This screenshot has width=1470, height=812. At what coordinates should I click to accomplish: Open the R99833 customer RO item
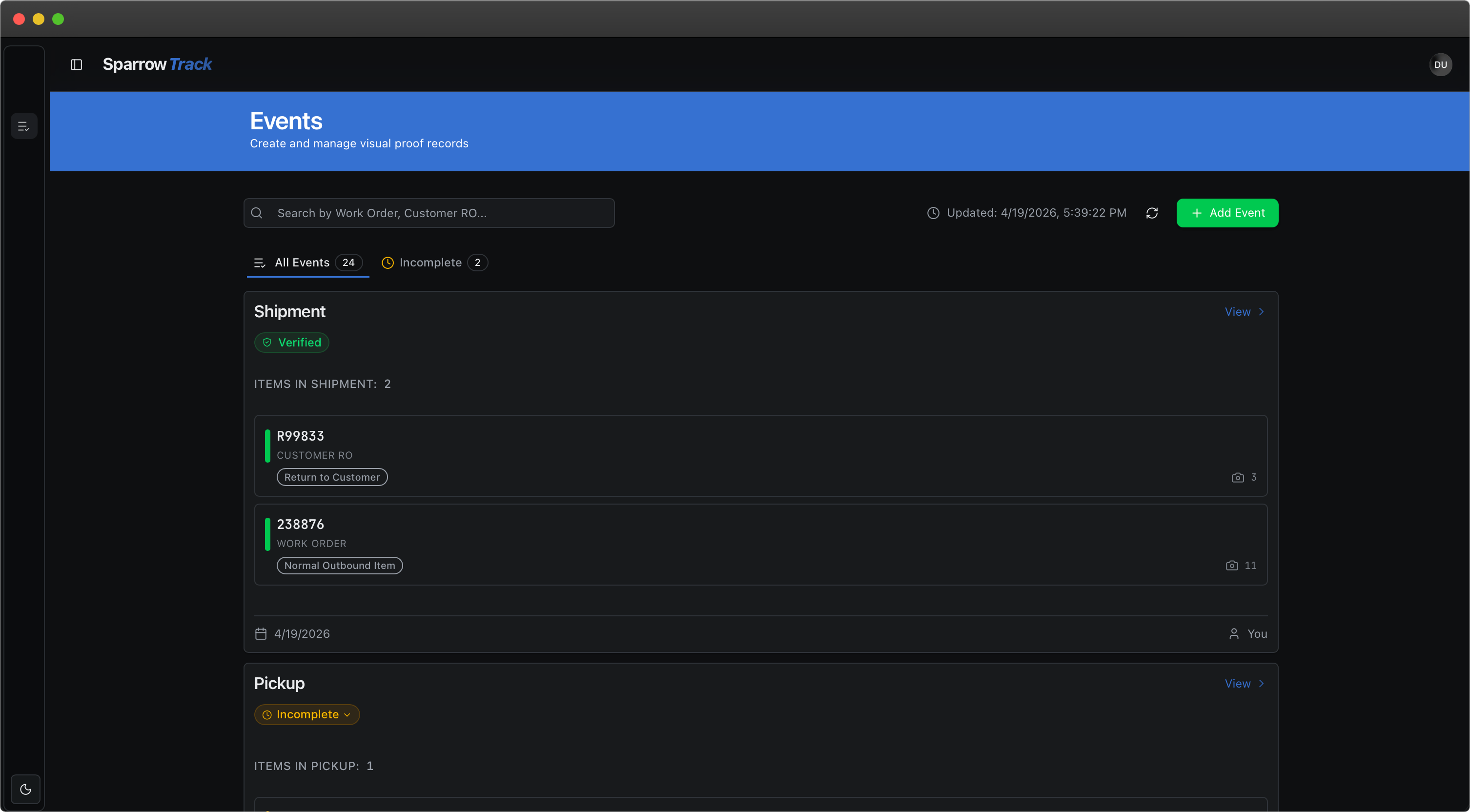tap(761, 455)
